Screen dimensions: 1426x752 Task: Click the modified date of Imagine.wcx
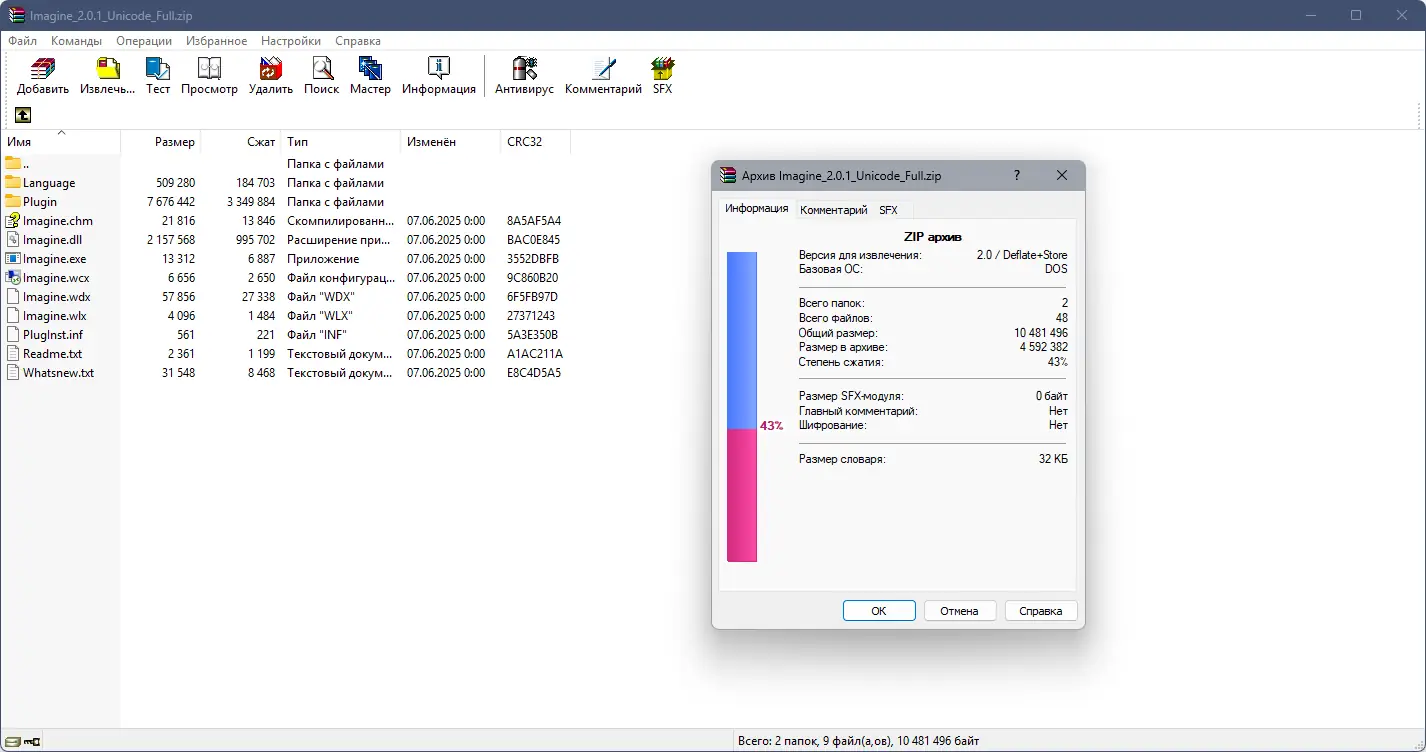[x=446, y=278]
